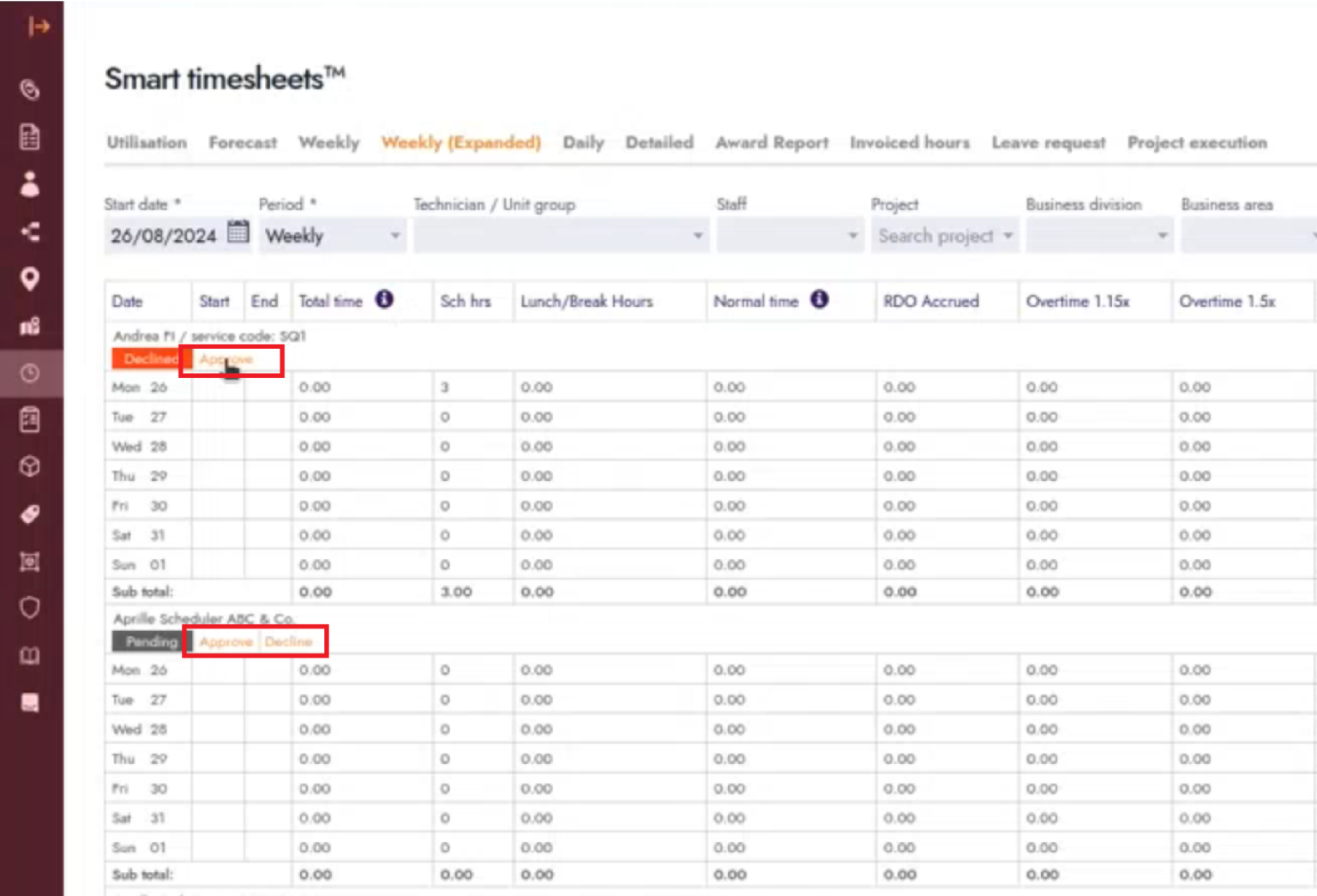Switch to the Daily tab

583,142
